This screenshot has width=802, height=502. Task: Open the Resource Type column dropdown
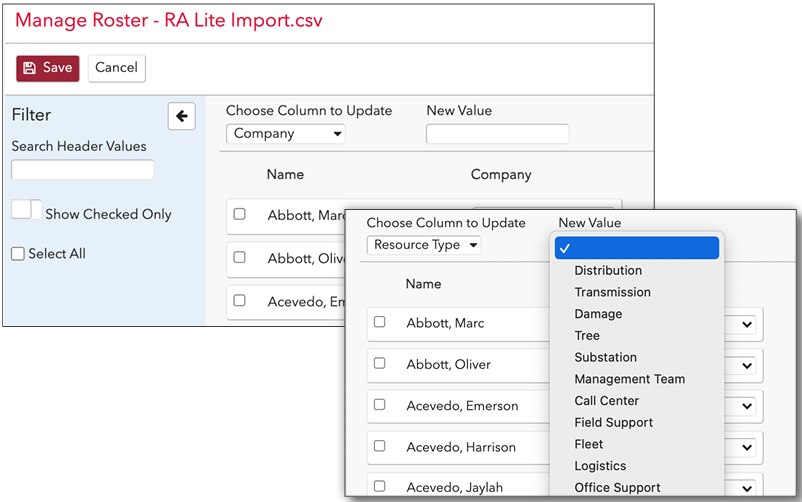[x=424, y=245]
